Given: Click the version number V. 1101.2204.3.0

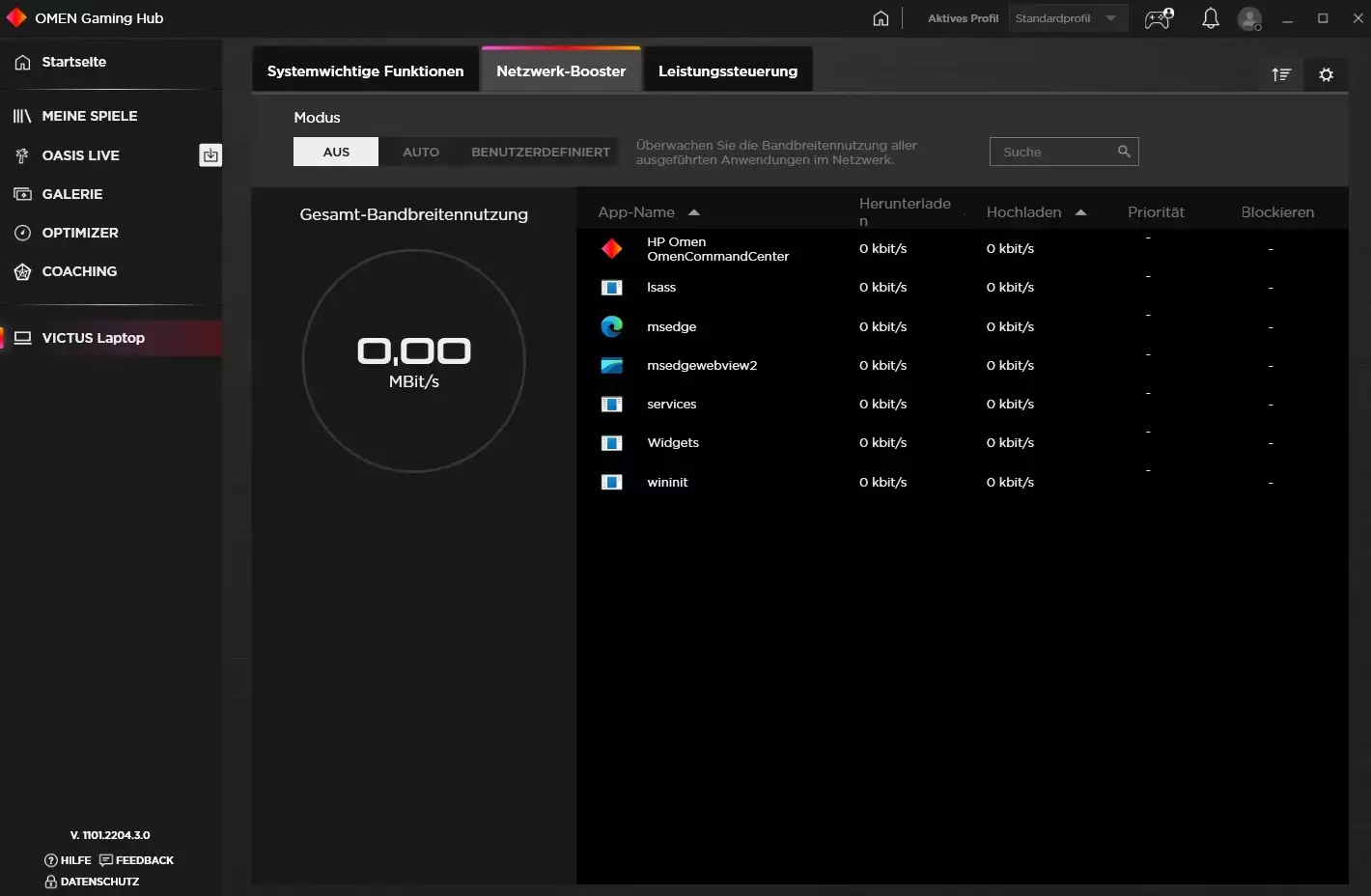Looking at the screenshot, I should tap(110, 835).
